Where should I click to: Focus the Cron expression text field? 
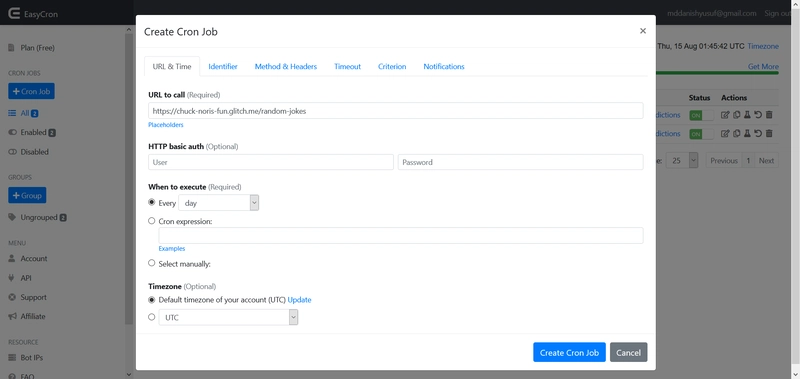coord(401,236)
